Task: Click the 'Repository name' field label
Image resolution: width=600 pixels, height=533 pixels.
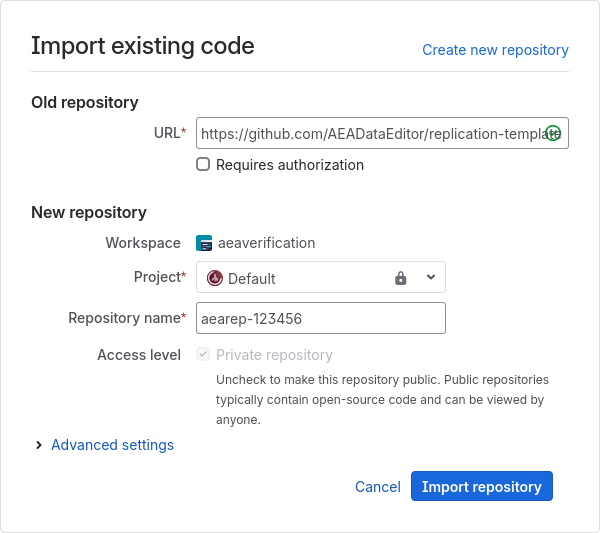Action: tap(124, 318)
